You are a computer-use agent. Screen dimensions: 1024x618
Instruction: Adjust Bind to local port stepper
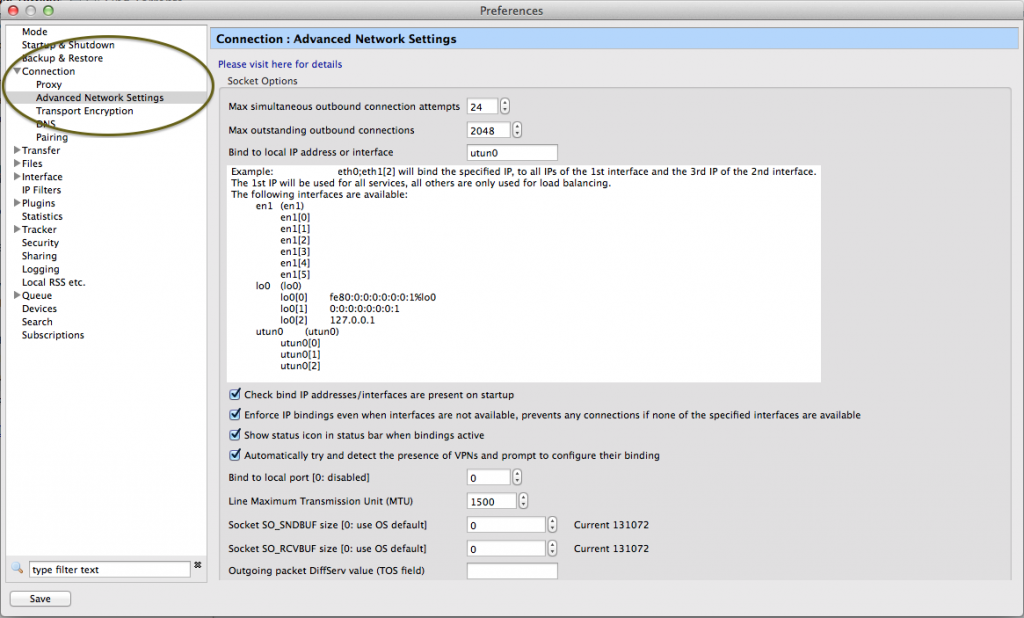[x=517, y=478]
